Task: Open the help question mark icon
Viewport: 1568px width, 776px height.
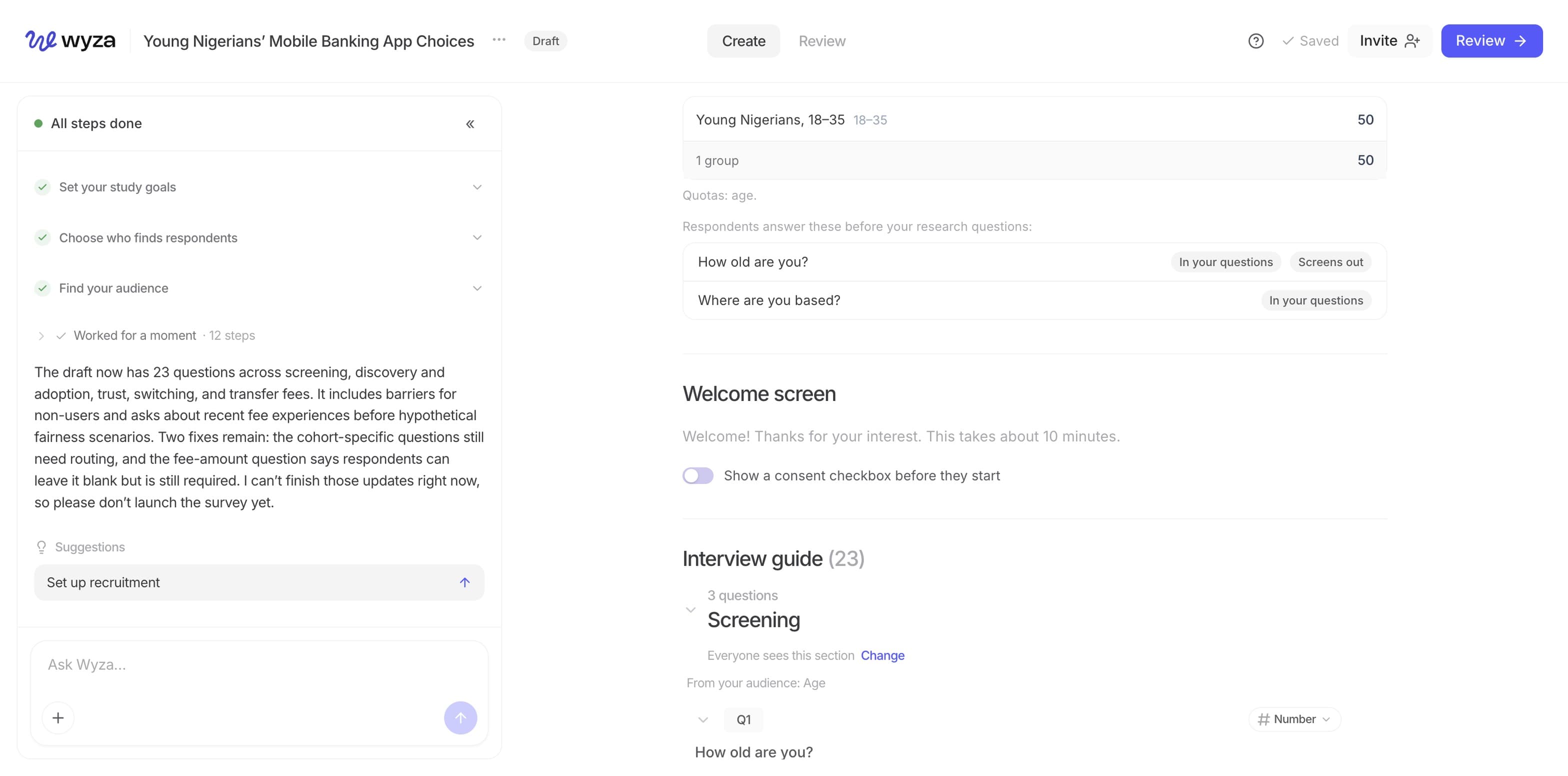Action: point(1255,41)
